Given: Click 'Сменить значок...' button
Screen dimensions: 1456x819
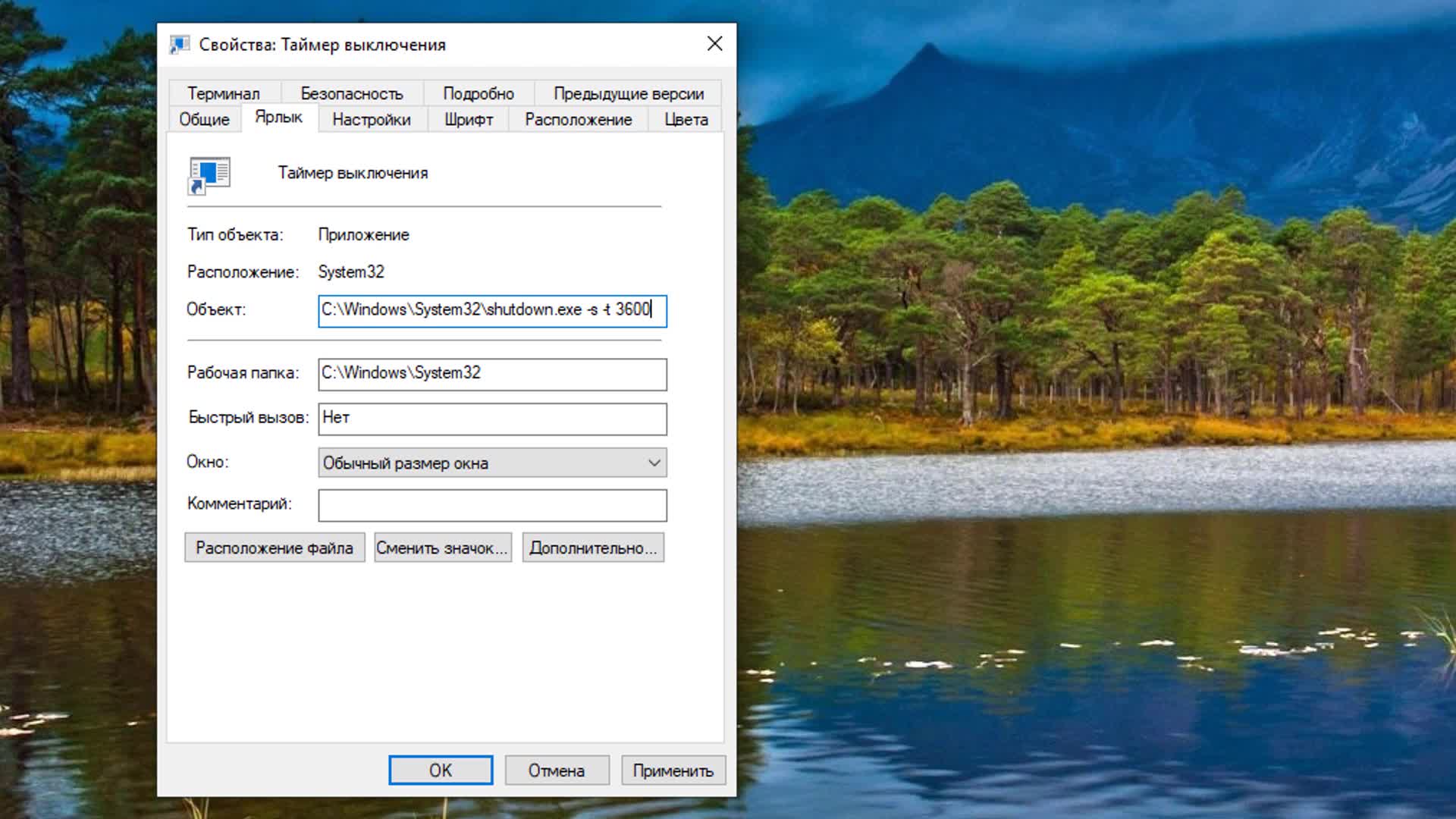Looking at the screenshot, I should pyautogui.click(x=443, y=548).
